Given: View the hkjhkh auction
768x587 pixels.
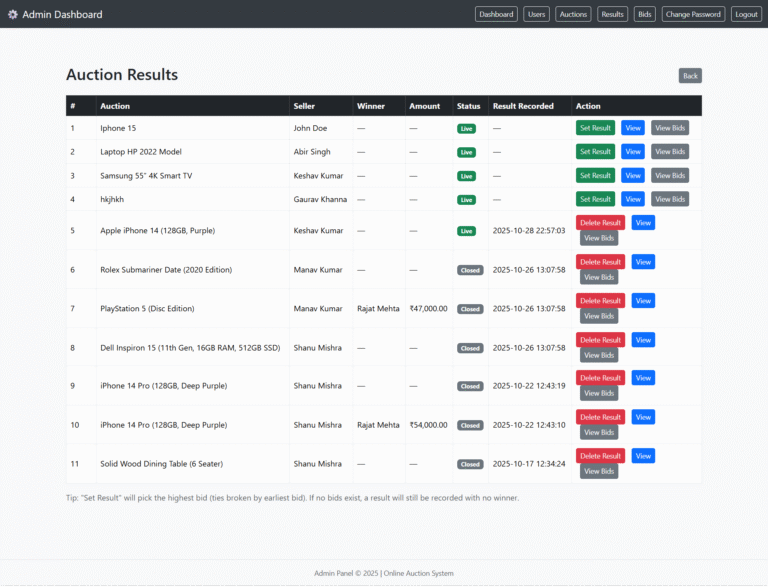Looking at the screenshot, I should (633, 199).
